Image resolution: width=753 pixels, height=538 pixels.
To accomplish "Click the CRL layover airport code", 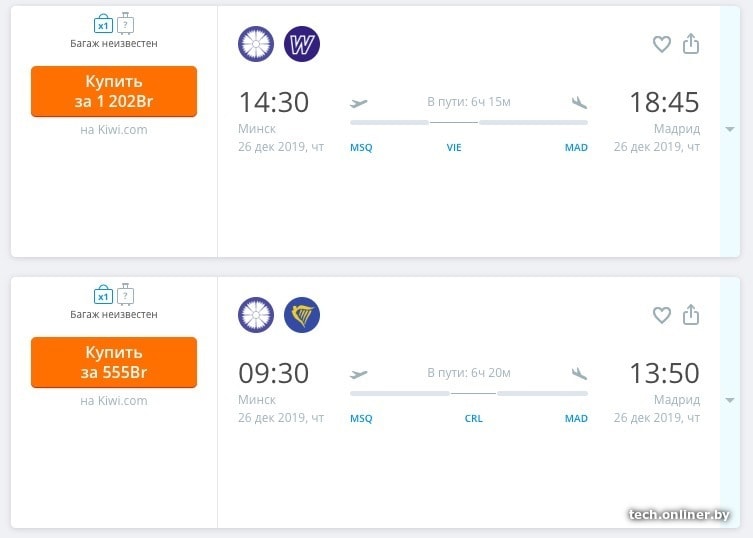I will click(474, 419).
